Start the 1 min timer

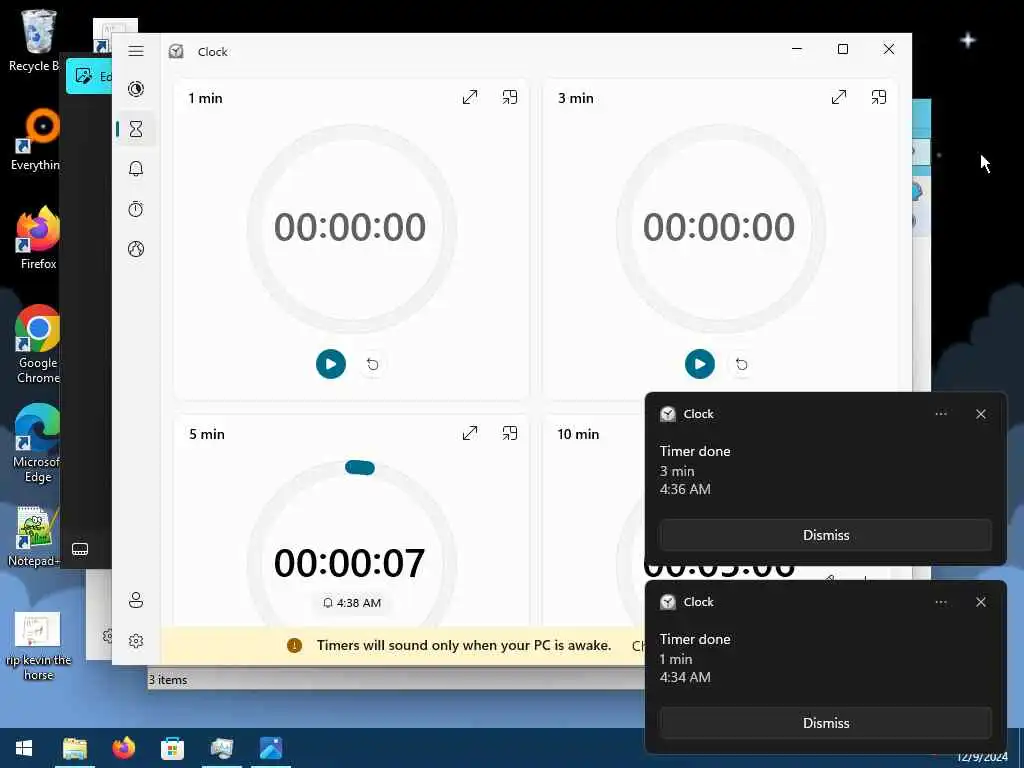330,364
